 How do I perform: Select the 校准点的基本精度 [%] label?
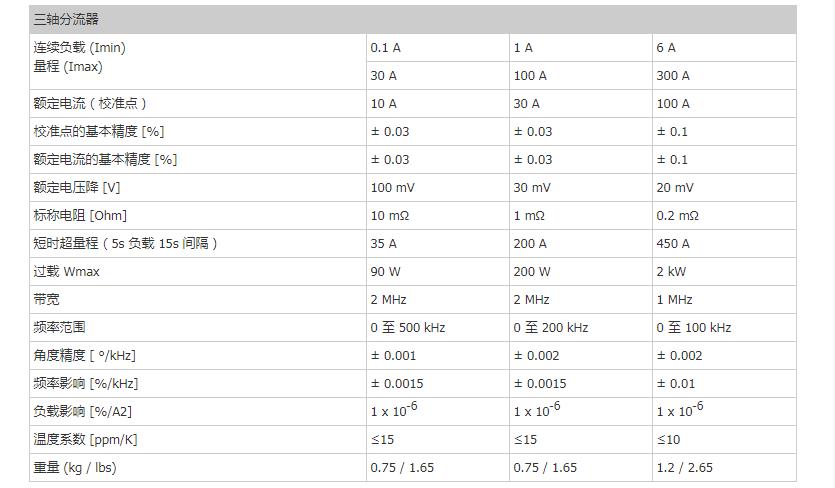[x=97, y=131]
